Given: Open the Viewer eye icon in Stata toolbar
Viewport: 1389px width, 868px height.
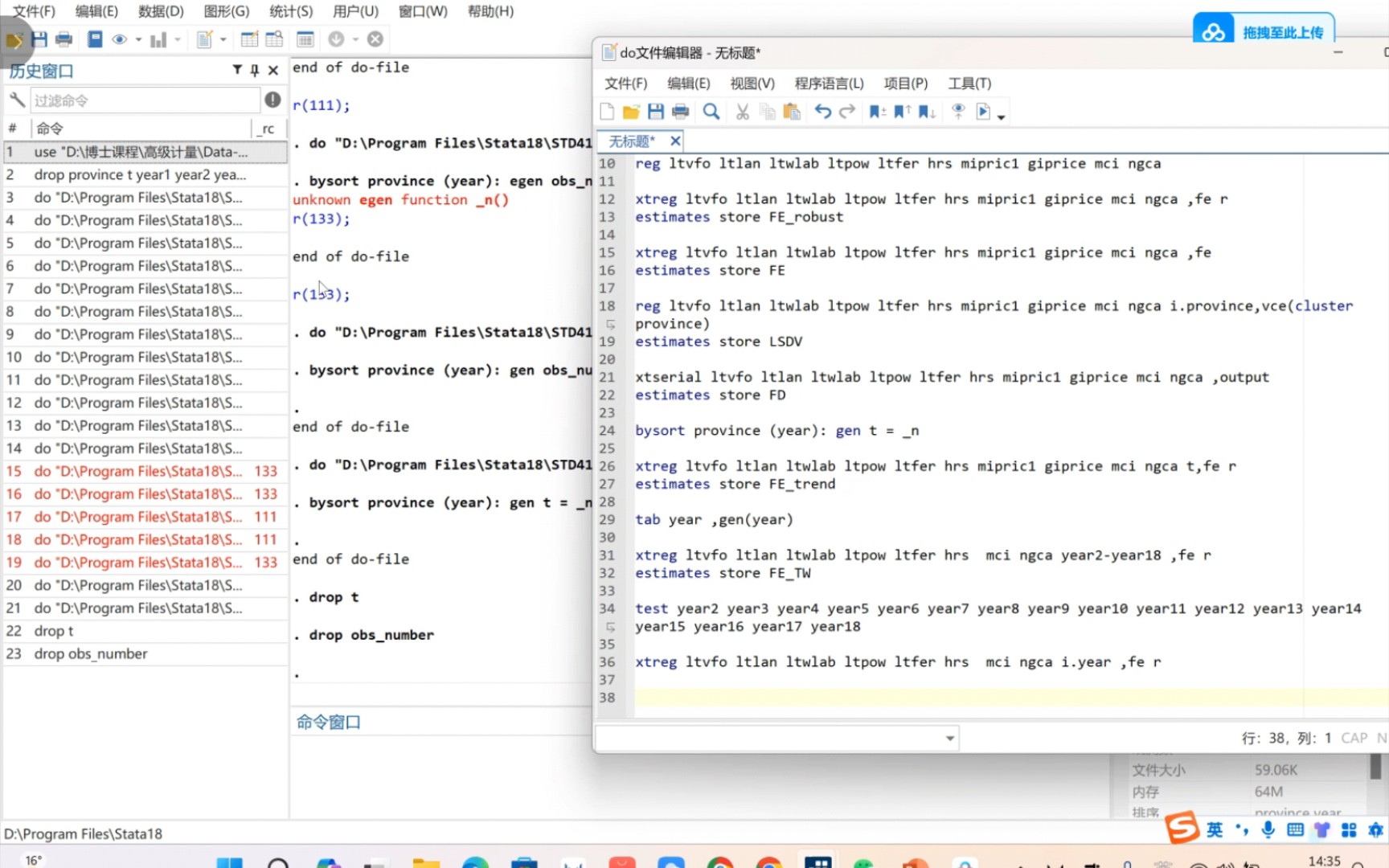Looking at the screenshot, I should (x=119, y=39).
